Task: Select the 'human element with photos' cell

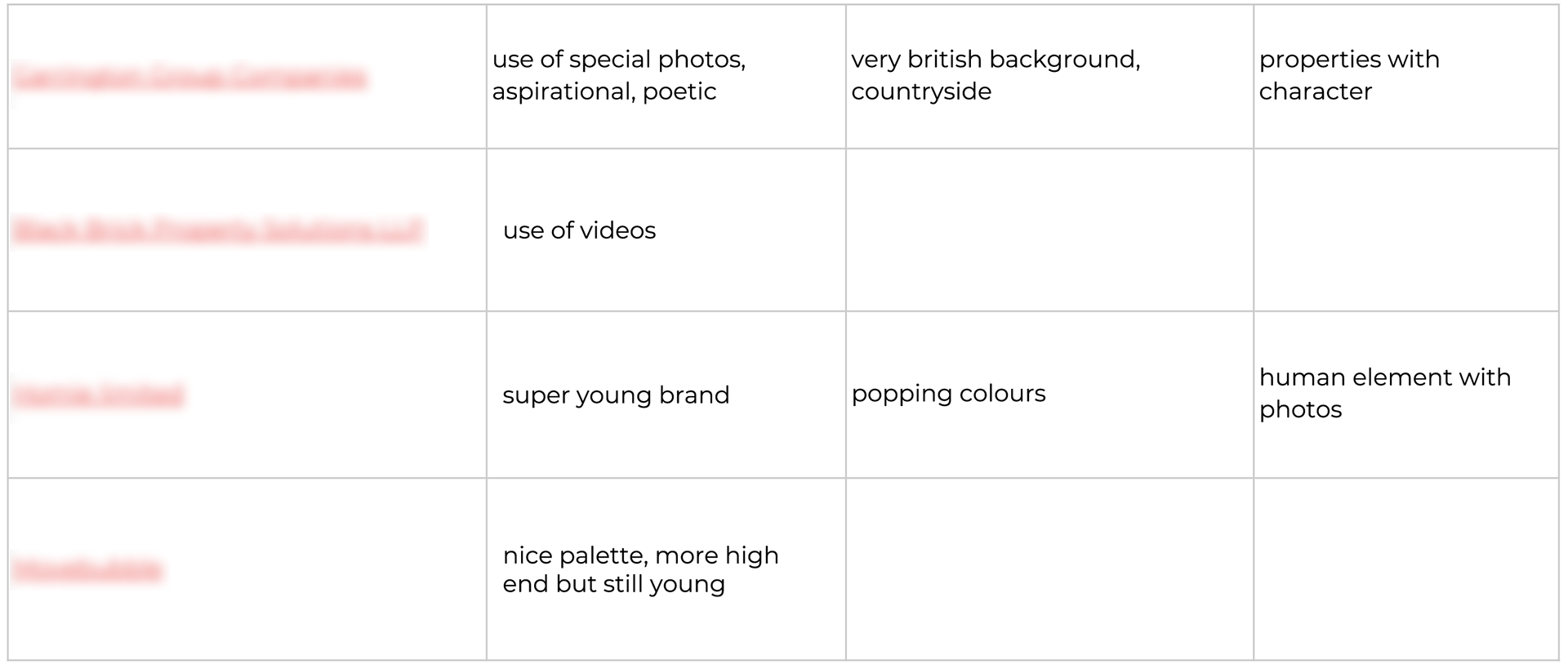Action: pos(1406,395)
